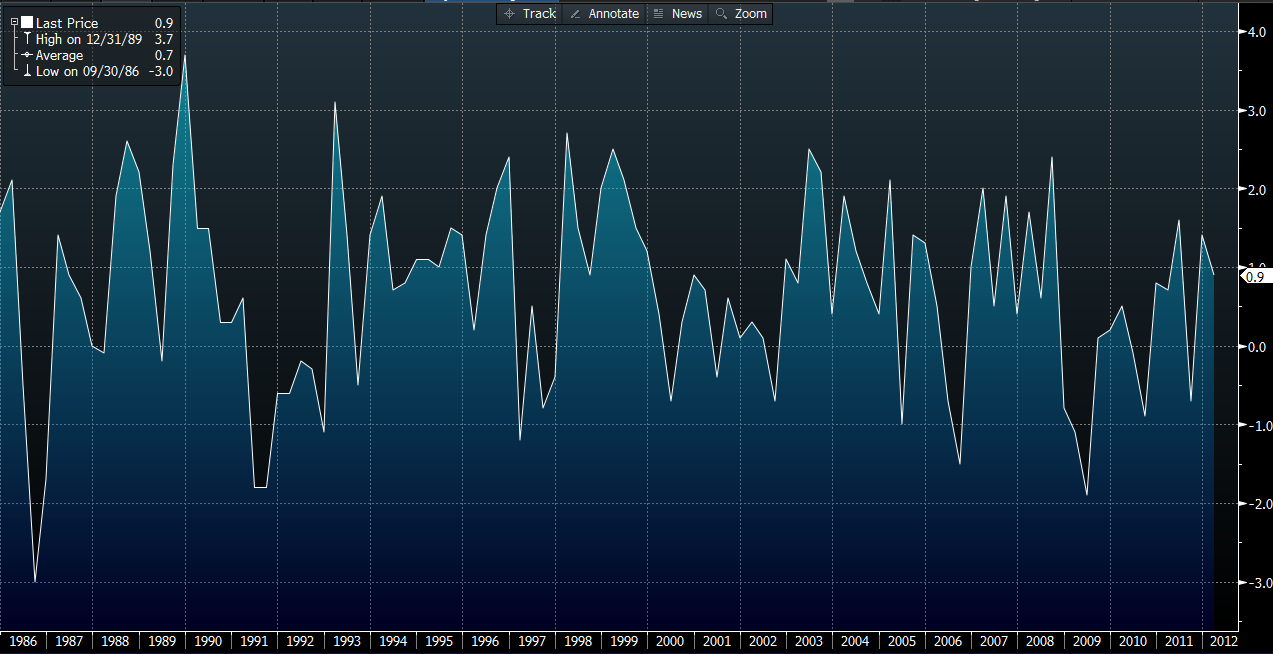Select the Annotate pencil tool

(x=603, y=13)
